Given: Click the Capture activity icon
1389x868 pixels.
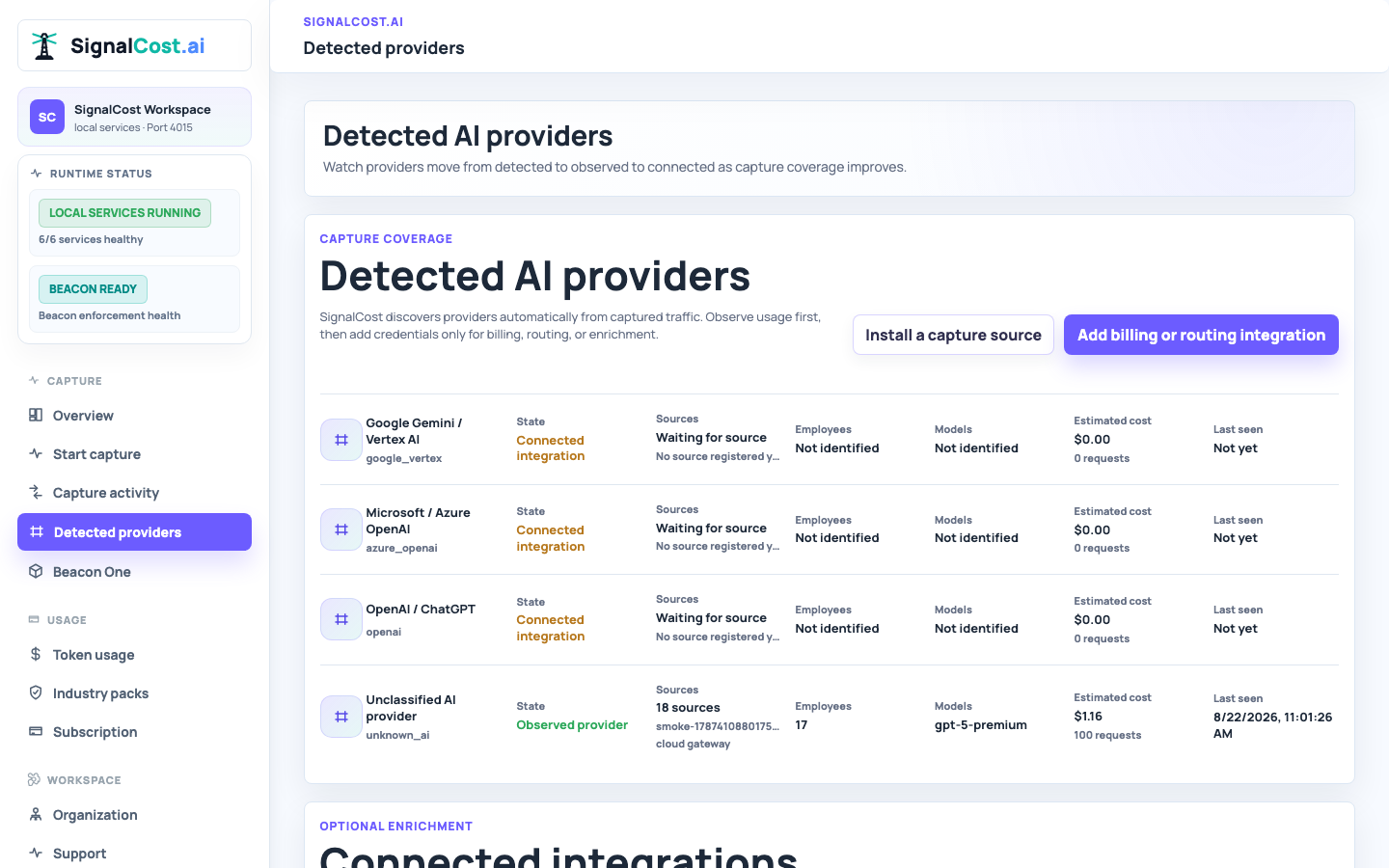Looking at the screenshot, I should click(36, 492).
